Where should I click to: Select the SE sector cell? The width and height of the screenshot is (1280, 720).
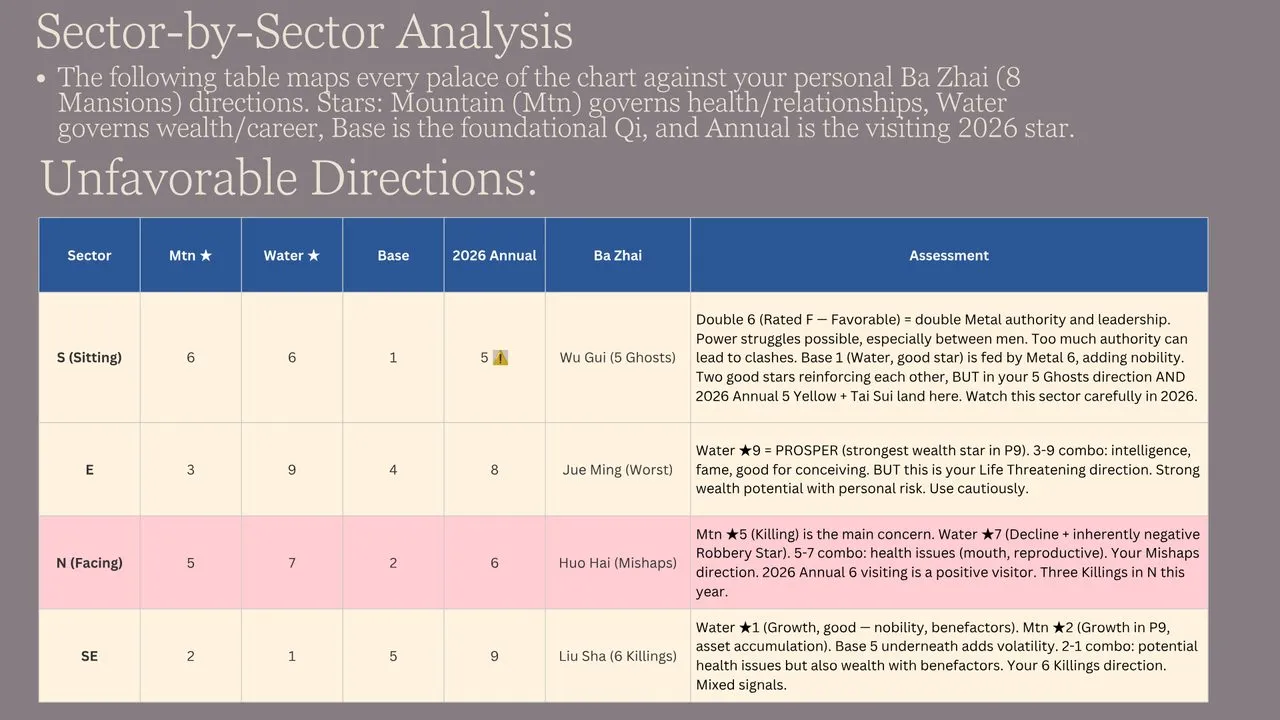89,656
